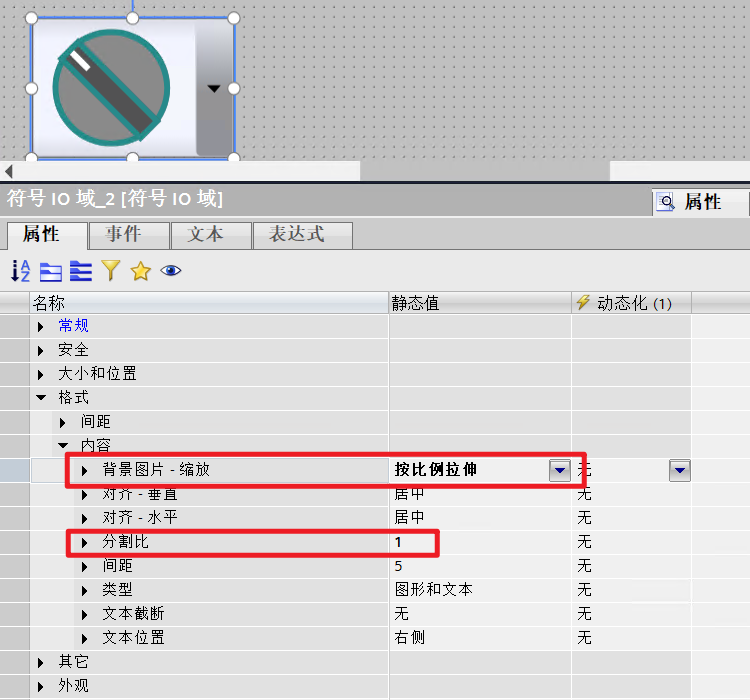The width and height of the screenshot is (750, 700).
Task: Click the collapse all categories icon
Action: [51, 271]
